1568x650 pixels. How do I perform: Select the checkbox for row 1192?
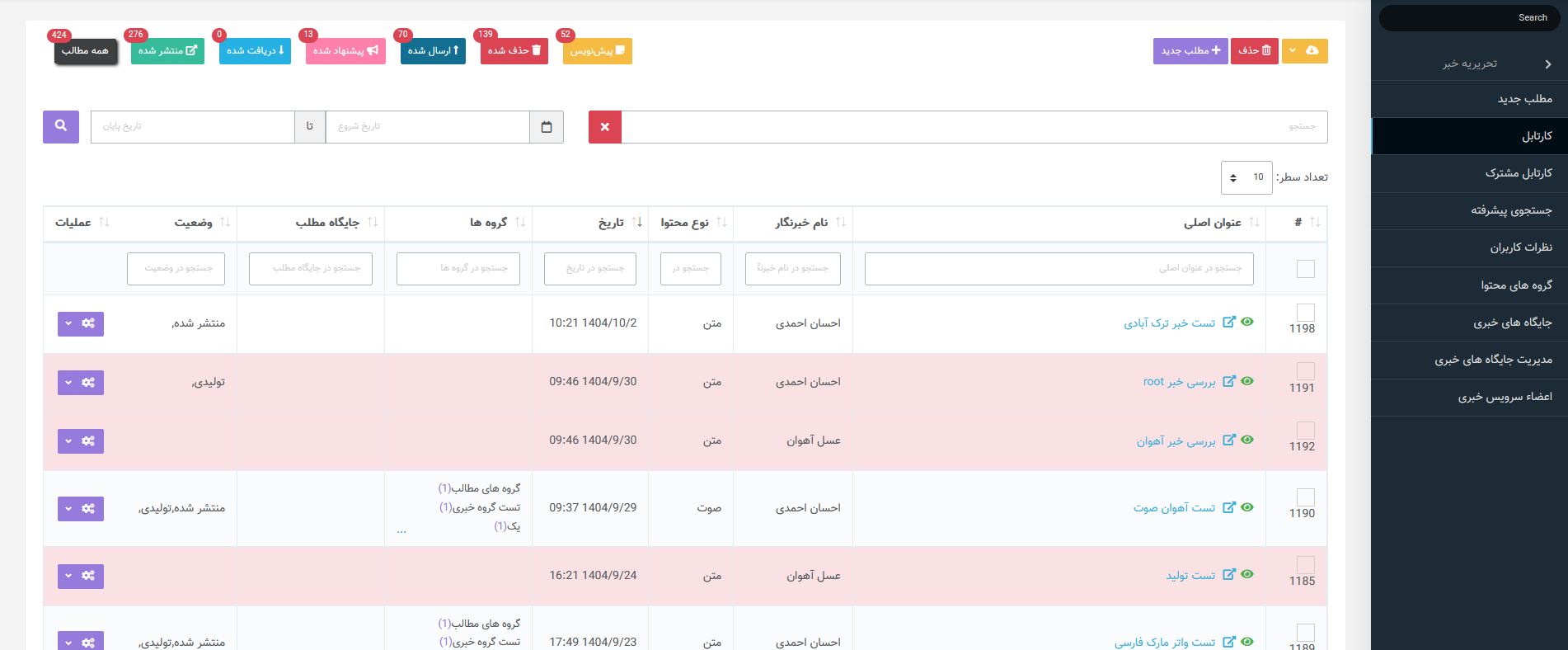point(1305,430)
